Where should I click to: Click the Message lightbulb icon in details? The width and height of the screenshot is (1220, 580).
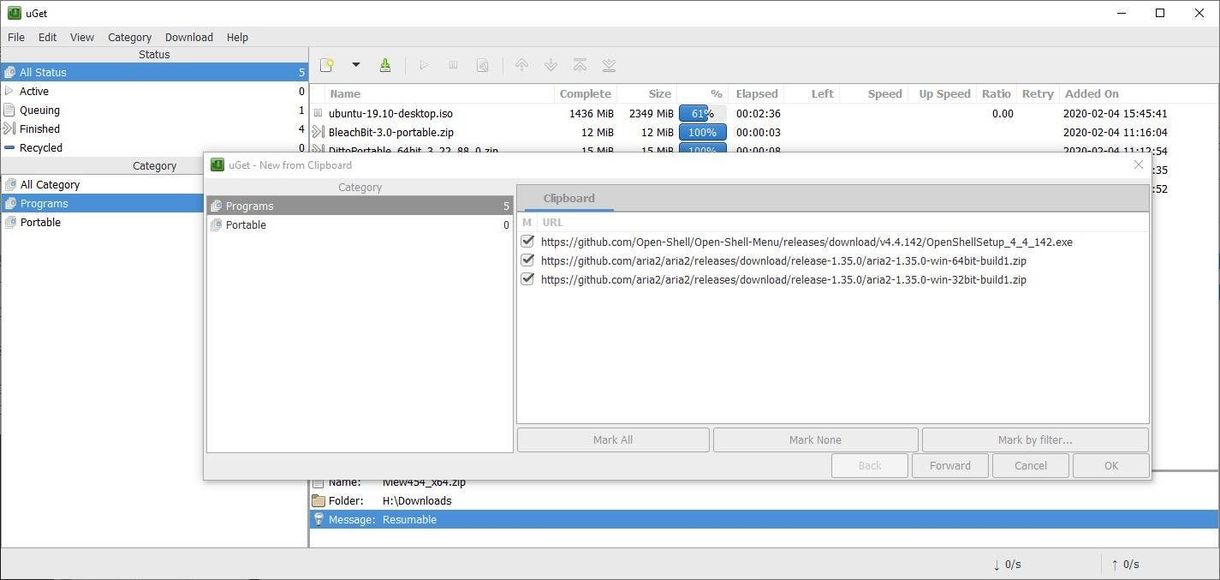pyautogui.click(x=318, y=520)
